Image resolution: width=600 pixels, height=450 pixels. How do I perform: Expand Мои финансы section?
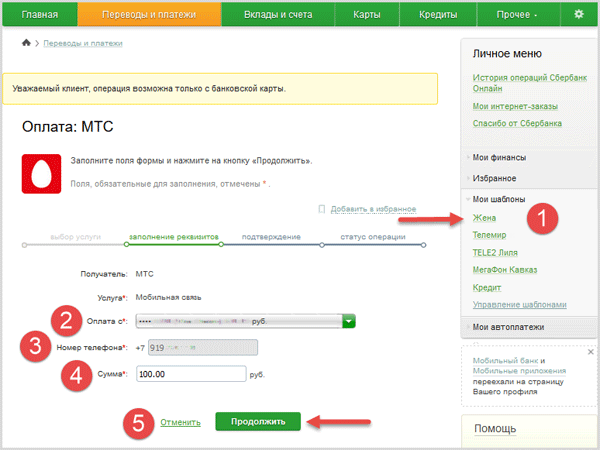click(499, 158)
